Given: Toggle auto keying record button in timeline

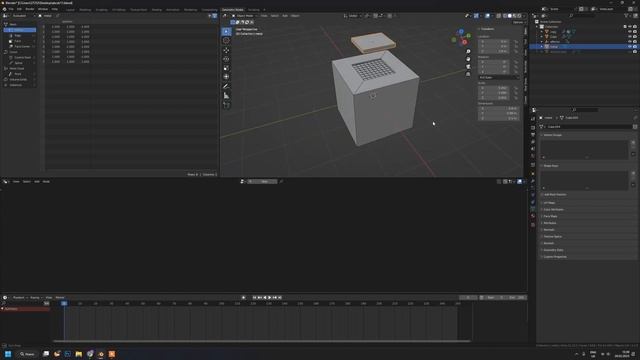Looking at the screenshot, I should [243, 298].
